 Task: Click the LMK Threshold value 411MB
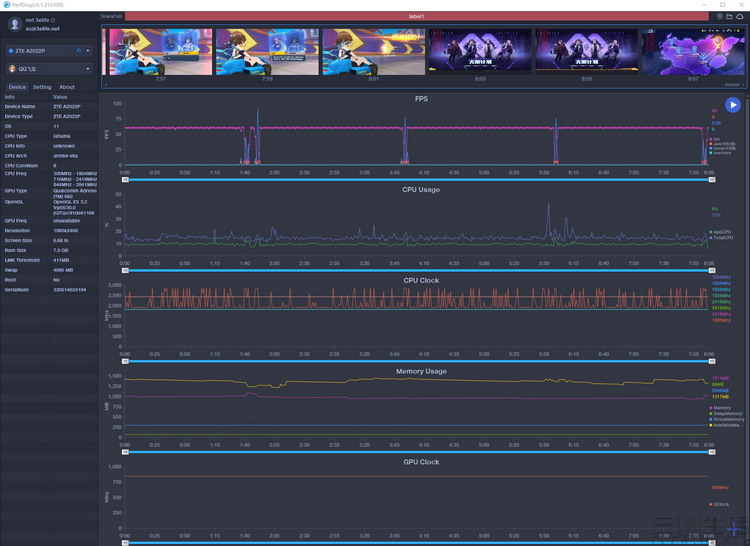point(61,260)
